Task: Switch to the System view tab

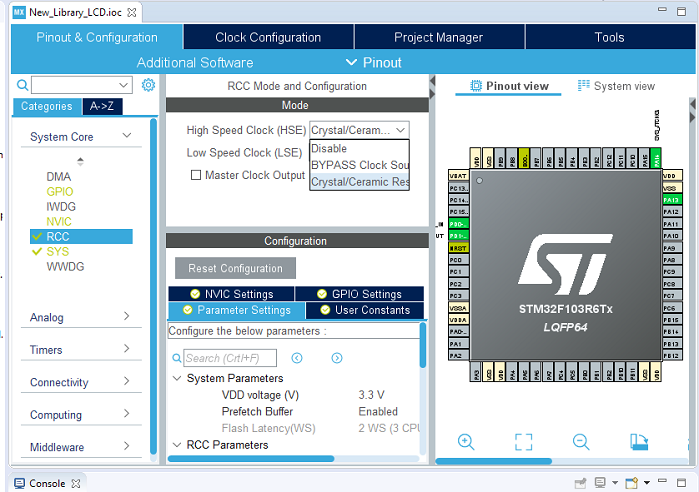Action: coord(616,86)
